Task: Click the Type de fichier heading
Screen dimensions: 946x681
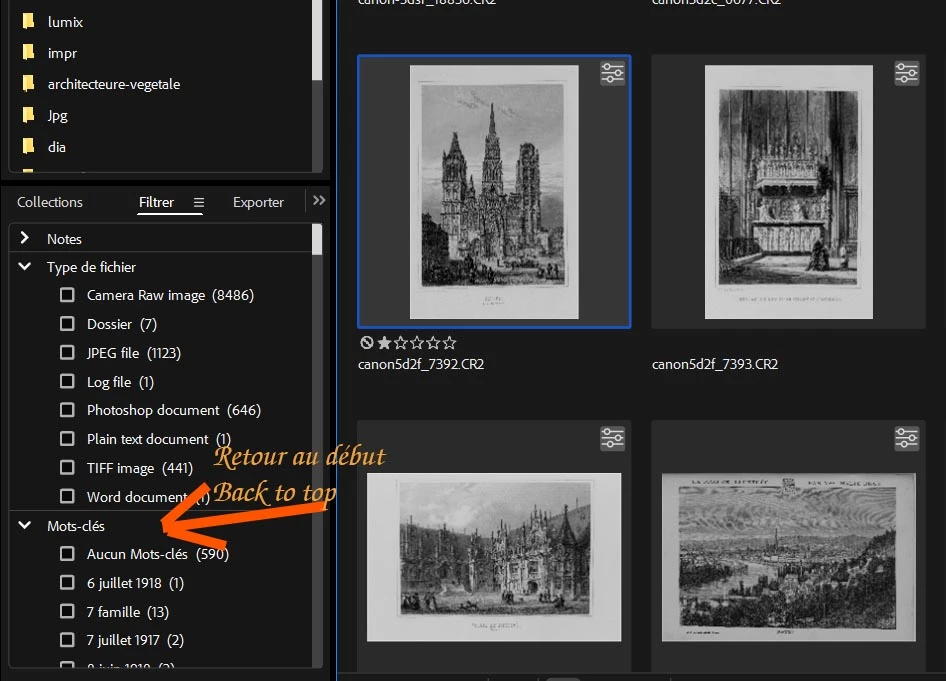Action: (91, 267)
